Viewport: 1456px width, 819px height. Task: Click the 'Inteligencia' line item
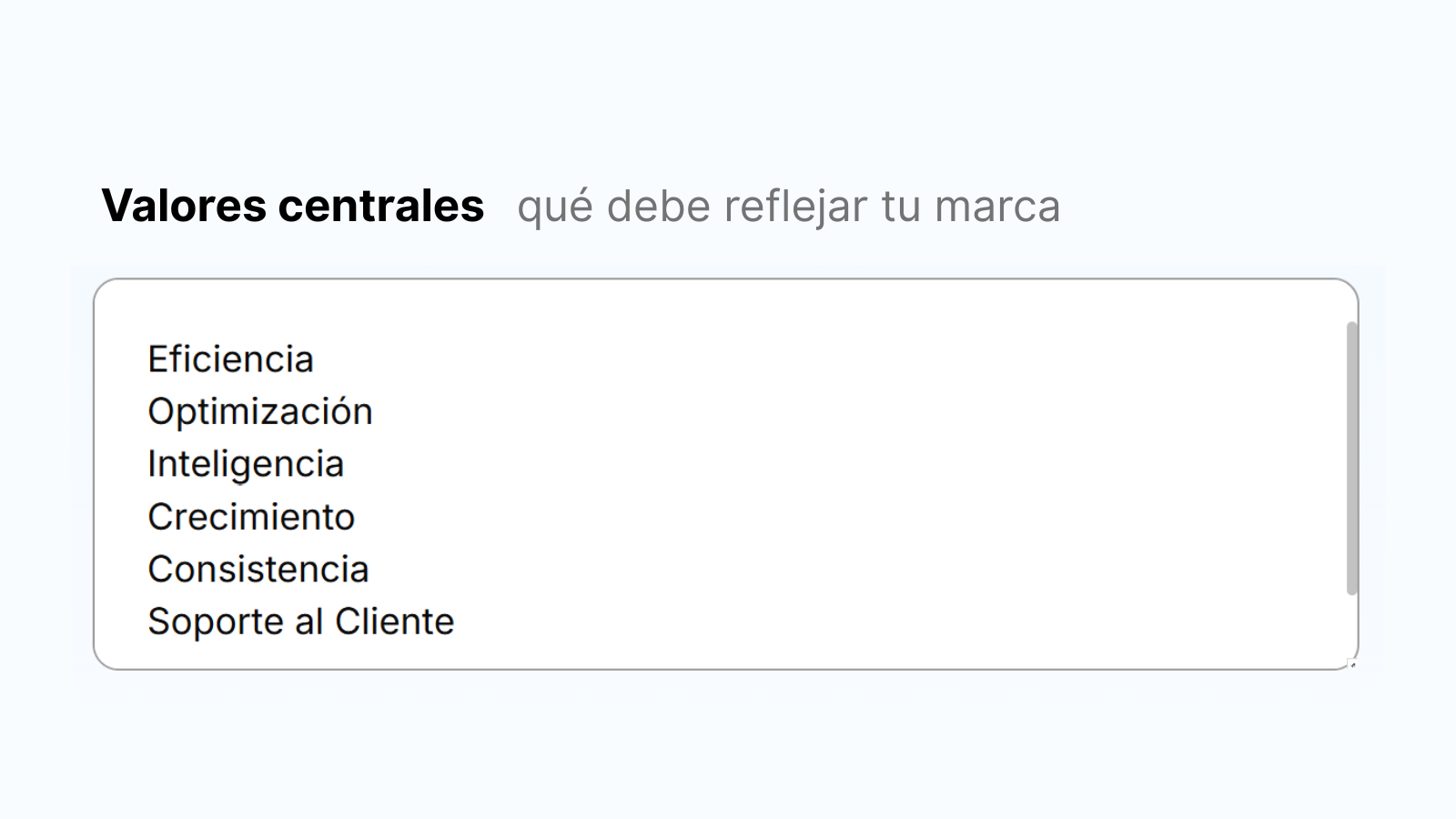246,464
